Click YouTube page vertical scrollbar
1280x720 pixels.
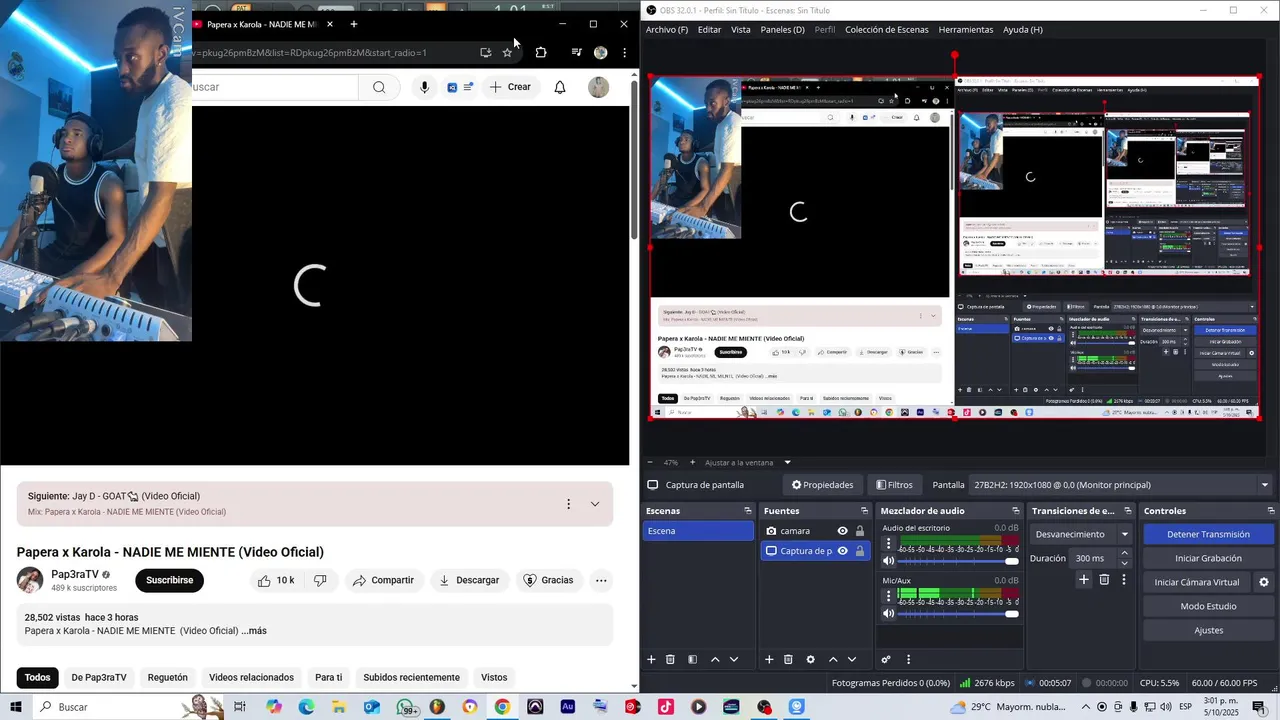point(634,160)
